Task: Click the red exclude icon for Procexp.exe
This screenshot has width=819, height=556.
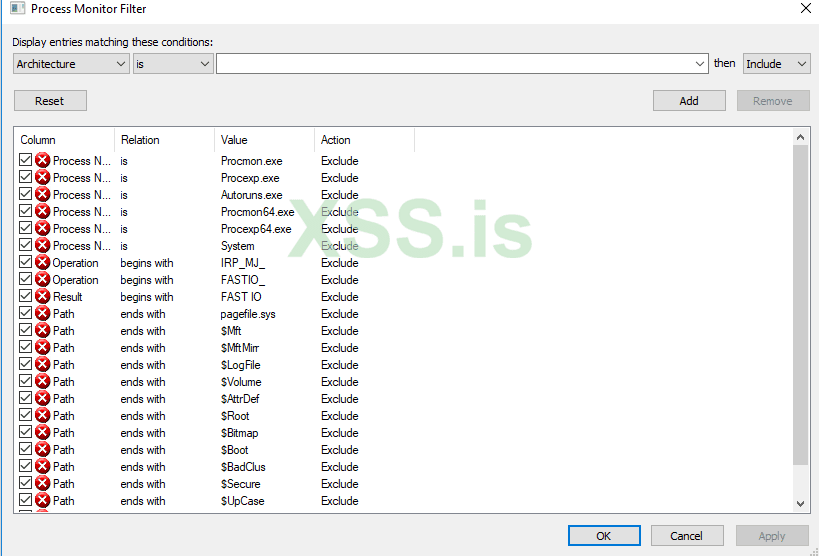Action: tap(42, 178)
